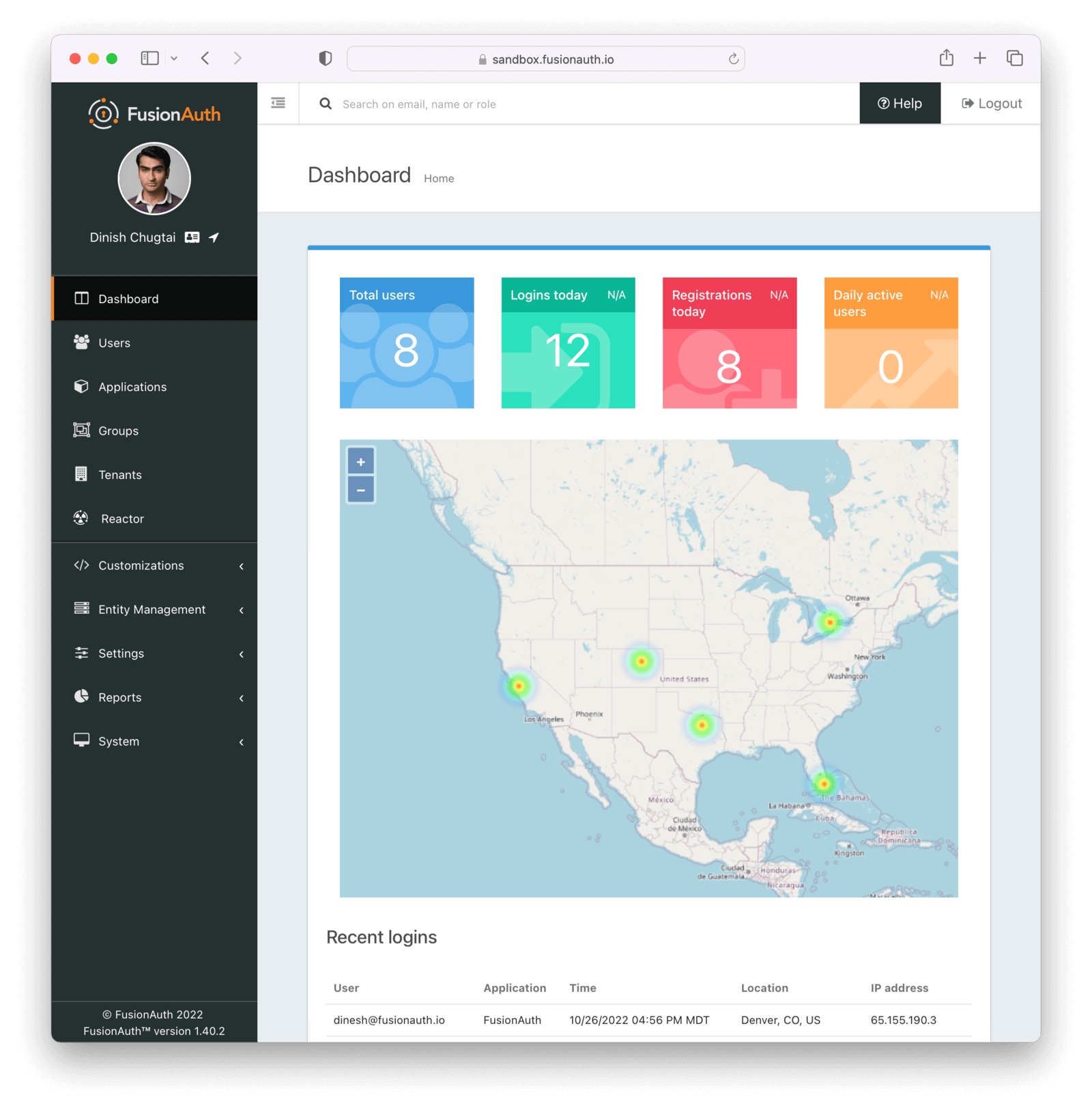The width and height of the screenshot is (1092, 1110).
Task: Click the Denver, CO, US location cell
Action: point(781,1020)
